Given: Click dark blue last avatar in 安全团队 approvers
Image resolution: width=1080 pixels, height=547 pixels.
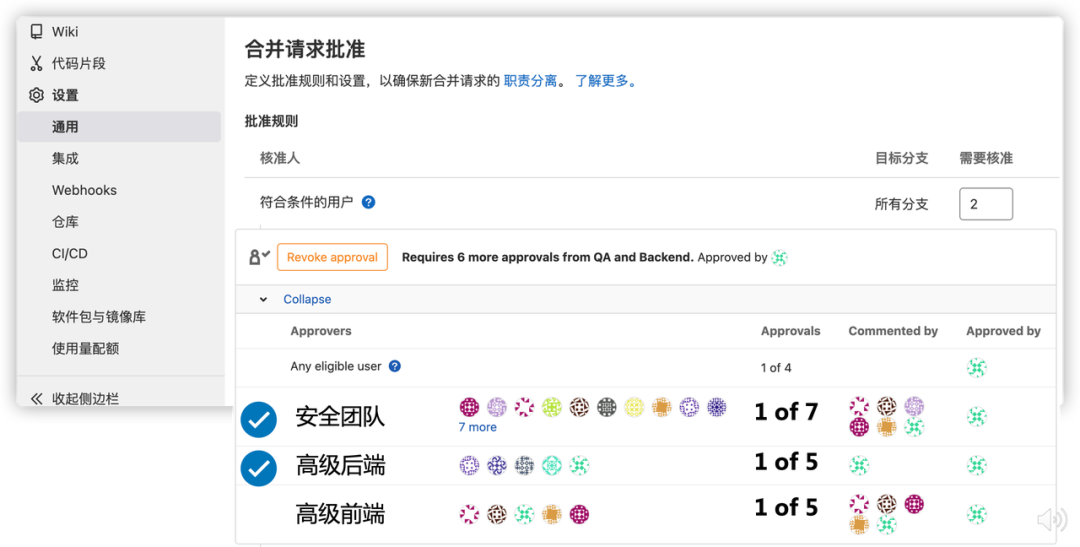Looking at the screenshot, I should tap(717, 407).
